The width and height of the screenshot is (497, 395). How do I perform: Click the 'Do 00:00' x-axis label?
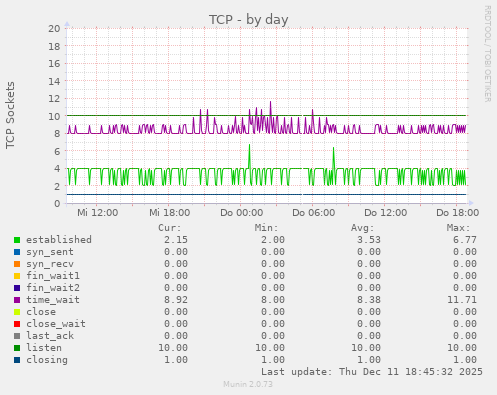point(242,213)
